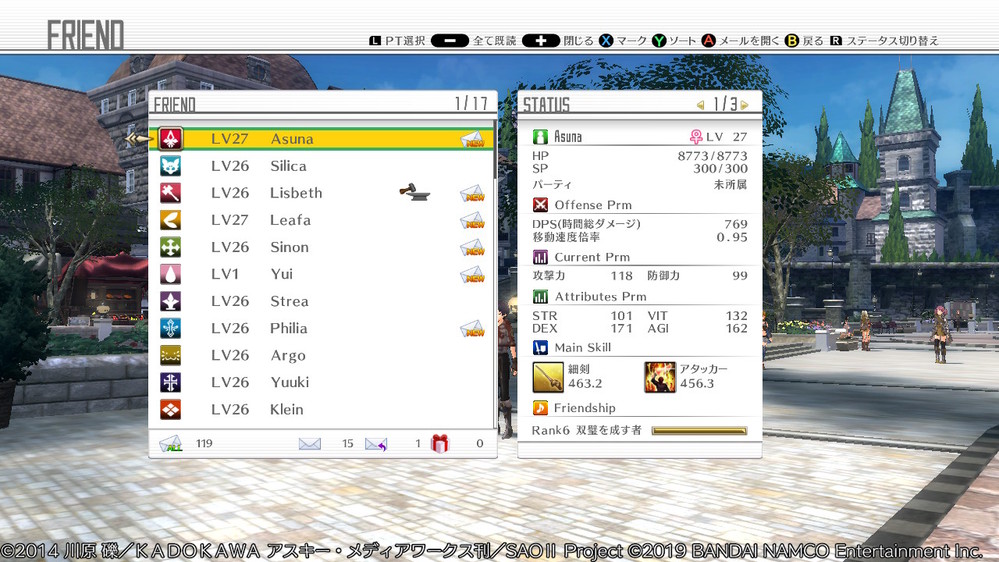Select Lisbeth's mace class icon
The width and height of the screenshot is (999, 562).
point(170,193)
